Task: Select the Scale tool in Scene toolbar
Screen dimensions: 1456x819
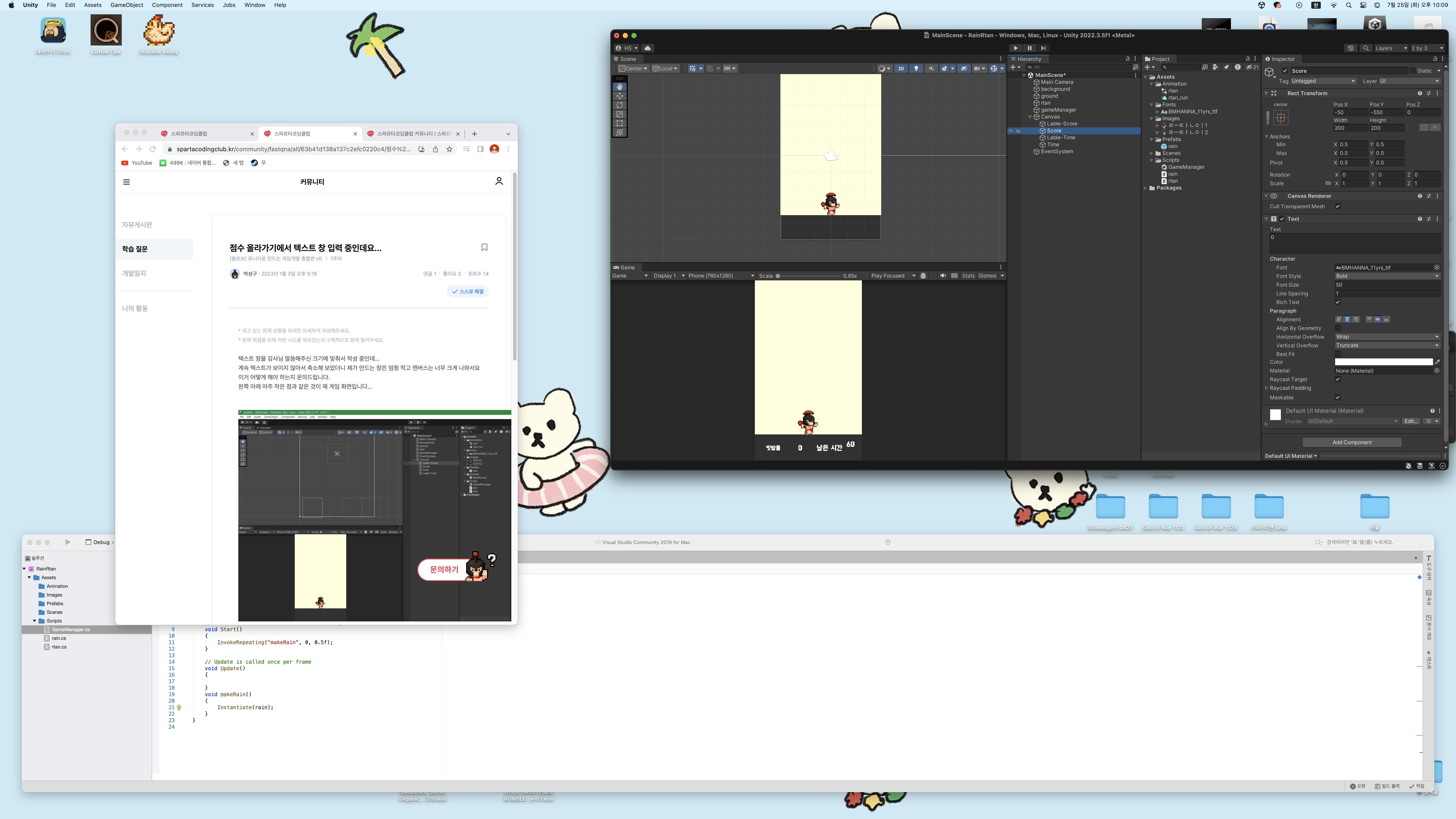Action: click(619, 114)
